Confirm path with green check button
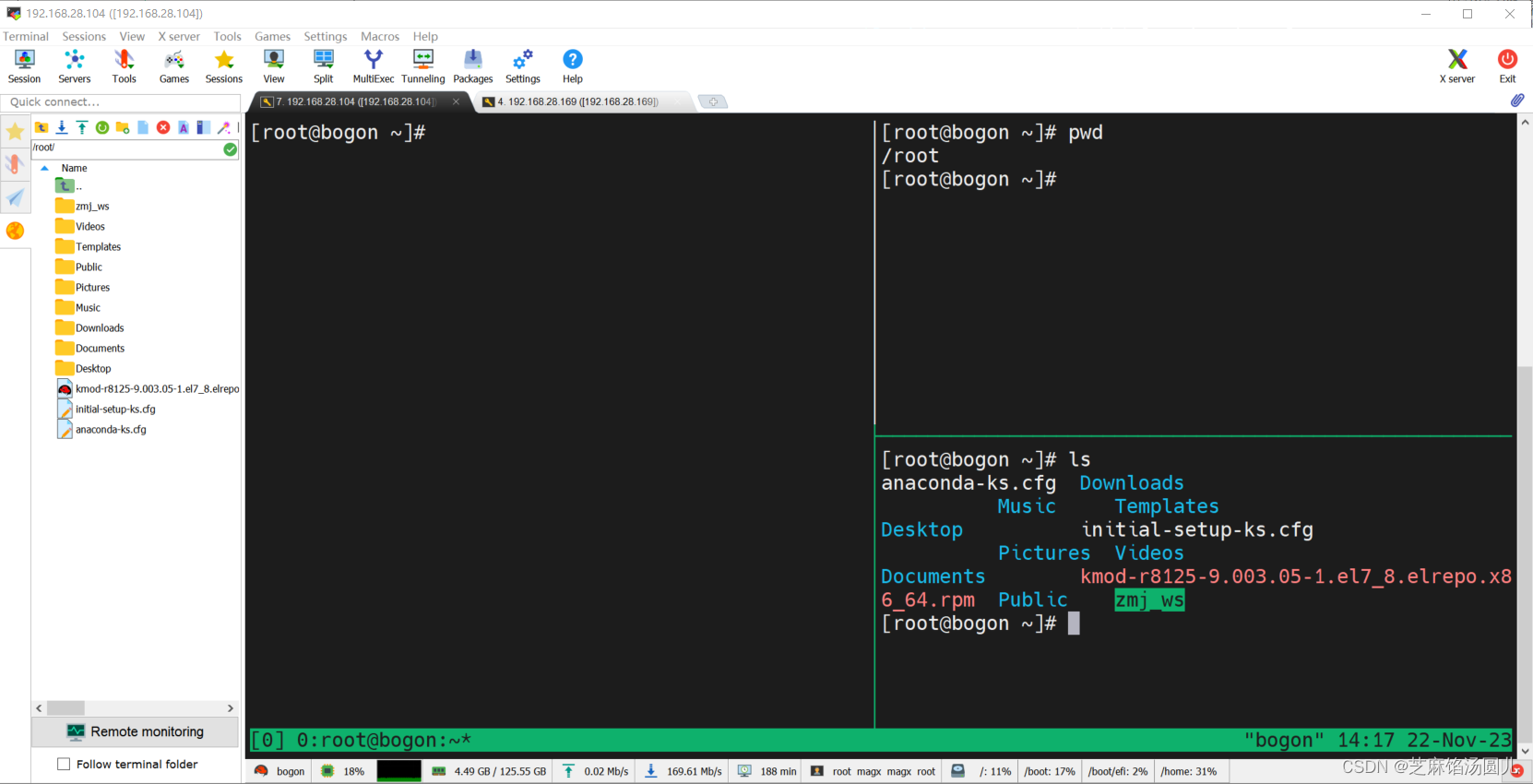1533x784 pixels. tap(231, 148)
